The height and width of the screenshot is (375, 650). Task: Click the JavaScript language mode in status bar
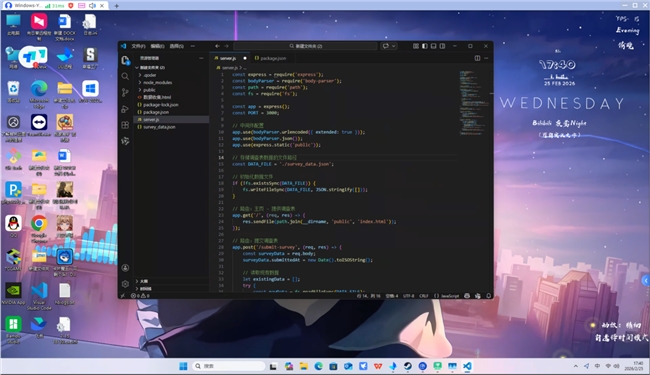447,296
